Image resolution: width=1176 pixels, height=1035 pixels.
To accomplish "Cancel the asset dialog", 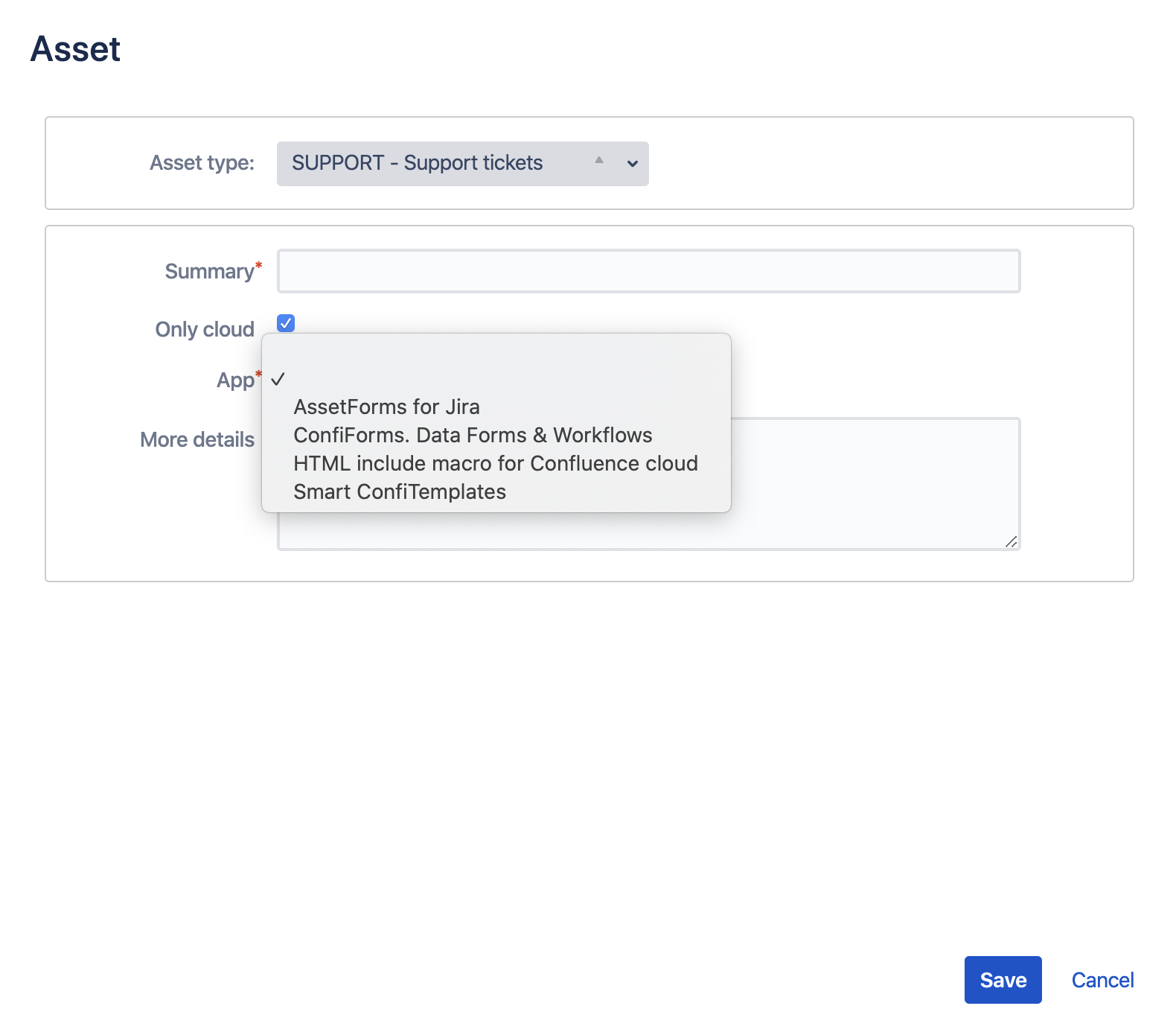I will pyautogui.click(x=1102, y=980).
